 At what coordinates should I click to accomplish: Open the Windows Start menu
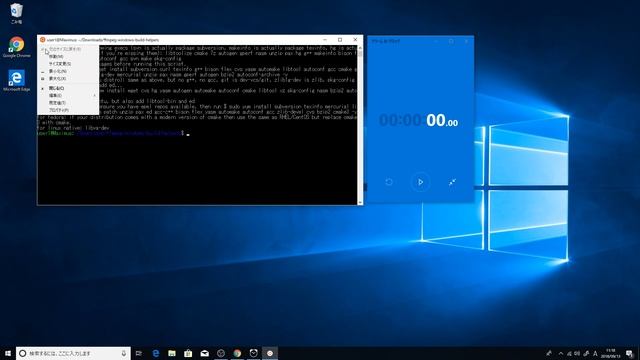click(8, 353)
